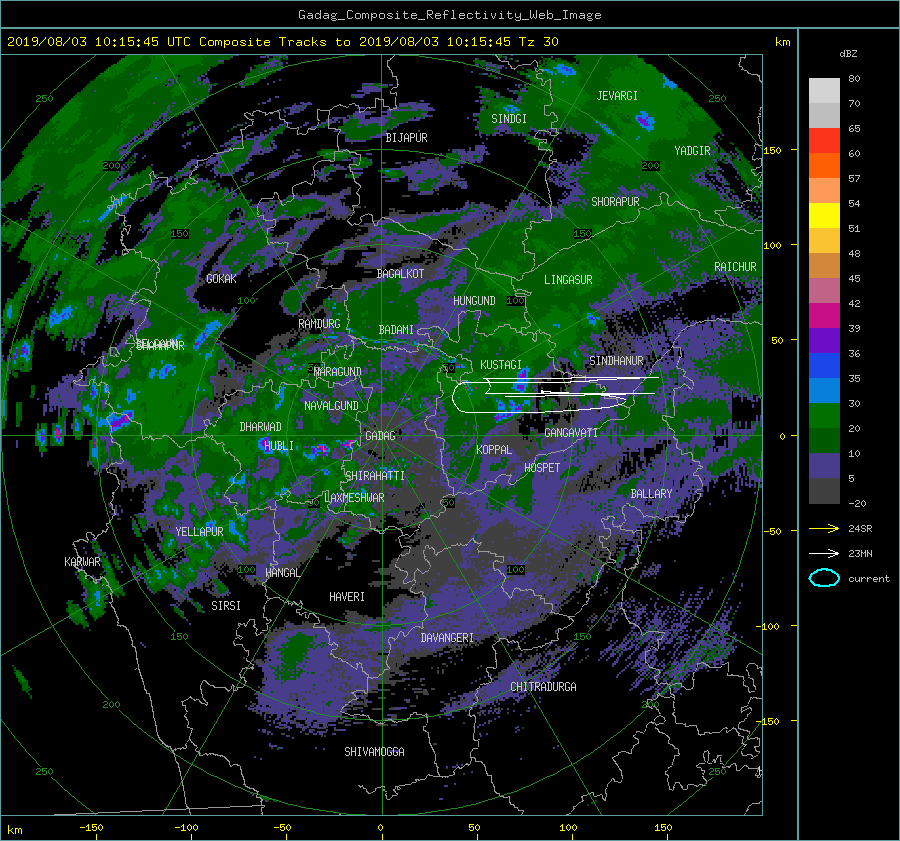Click the HUNGUND city label

click(474, 300)
